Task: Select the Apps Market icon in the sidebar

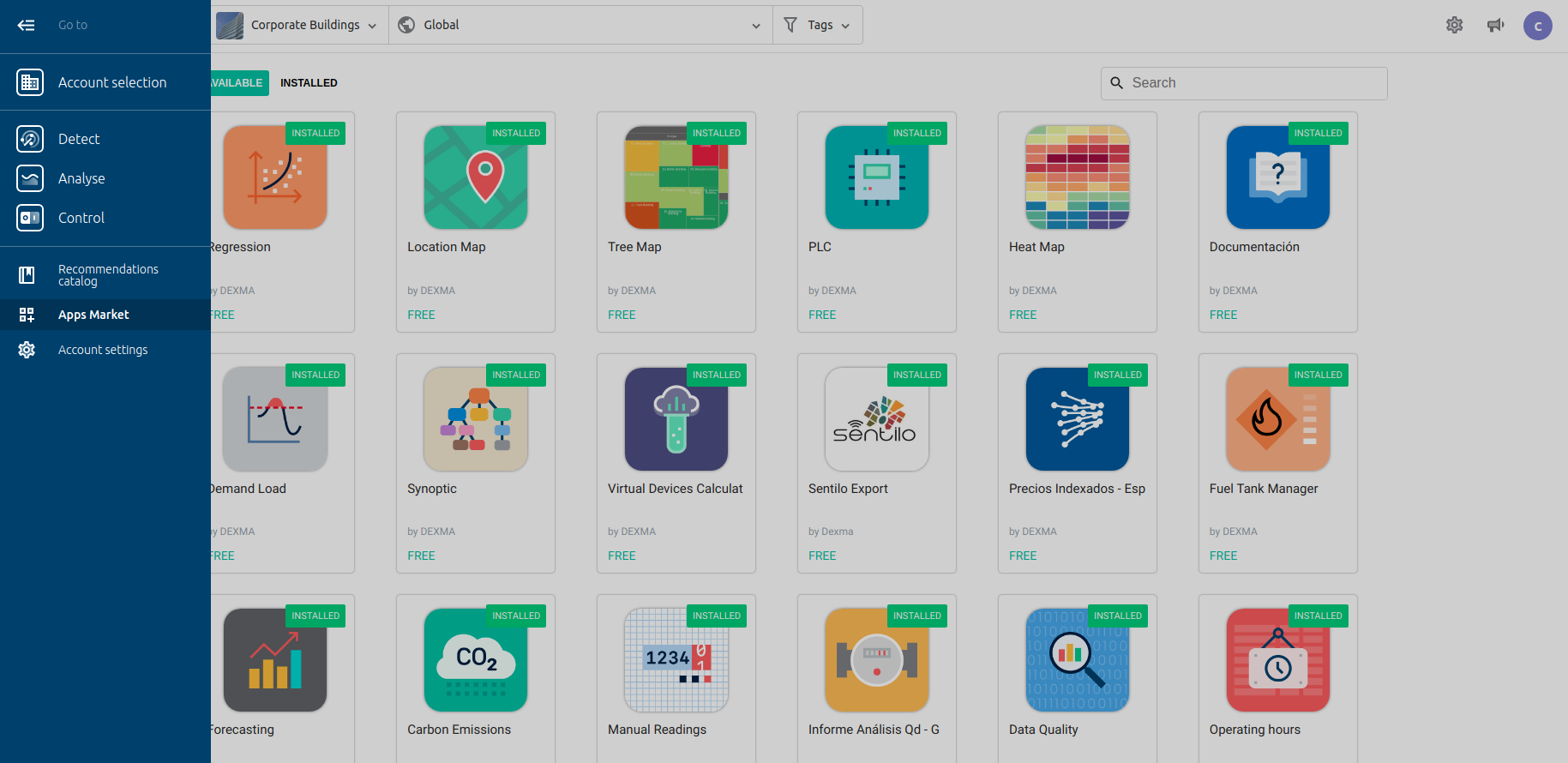Action: point(27,315)
